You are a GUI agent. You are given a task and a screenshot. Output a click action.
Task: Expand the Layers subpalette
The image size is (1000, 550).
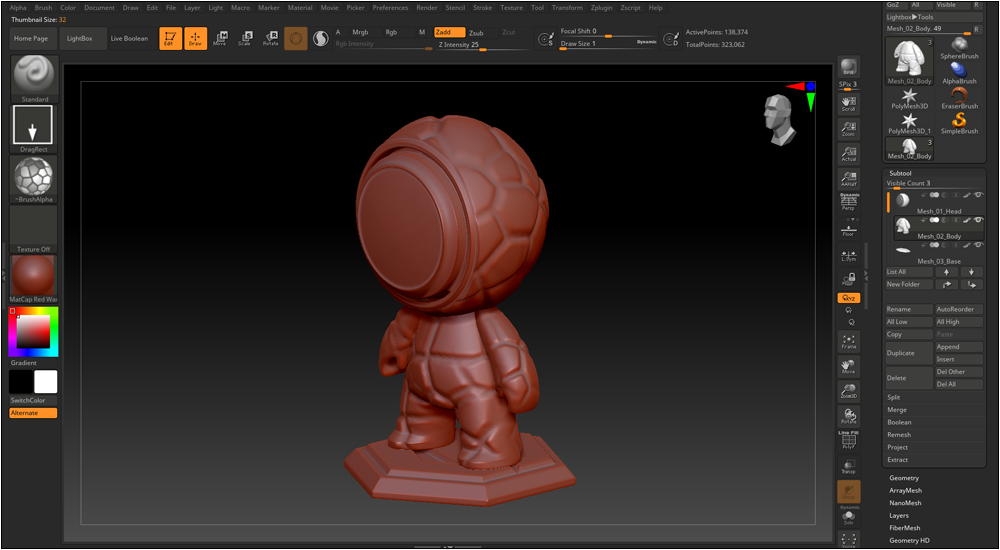click(899, 516)
